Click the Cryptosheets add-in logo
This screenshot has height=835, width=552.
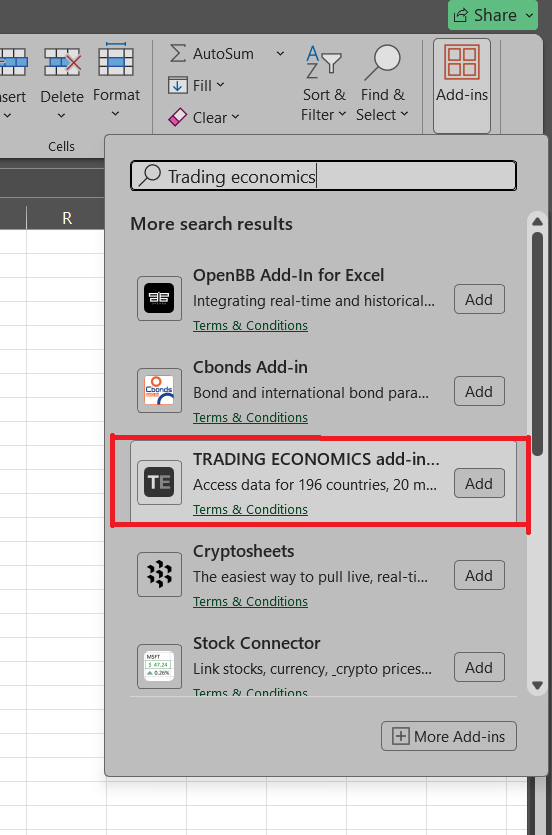(159, 575)
